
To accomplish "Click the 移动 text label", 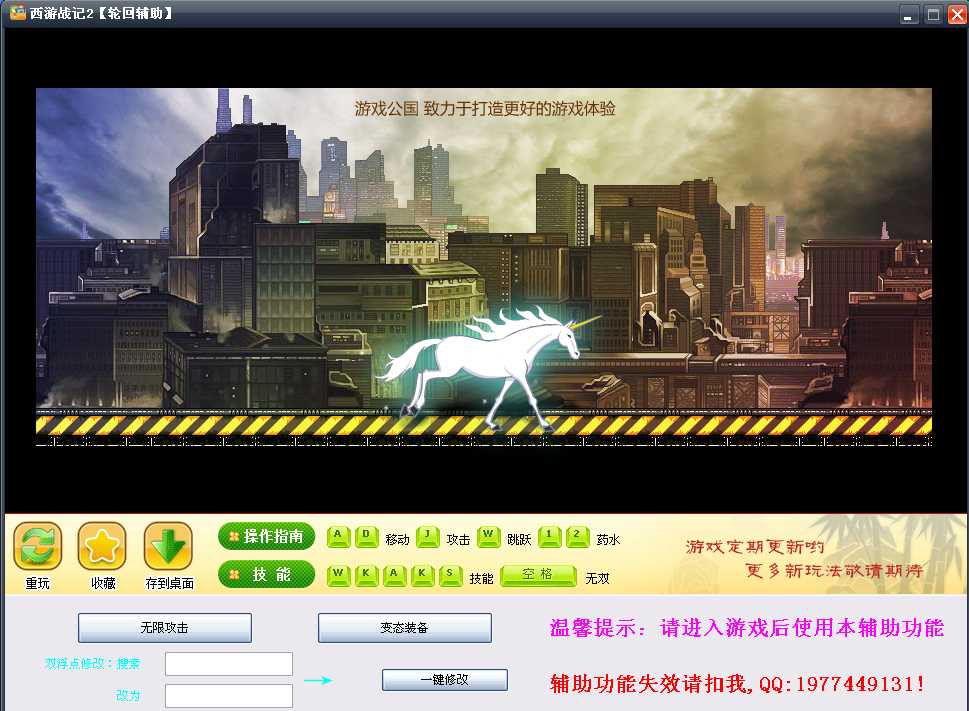I will [397, 539].
